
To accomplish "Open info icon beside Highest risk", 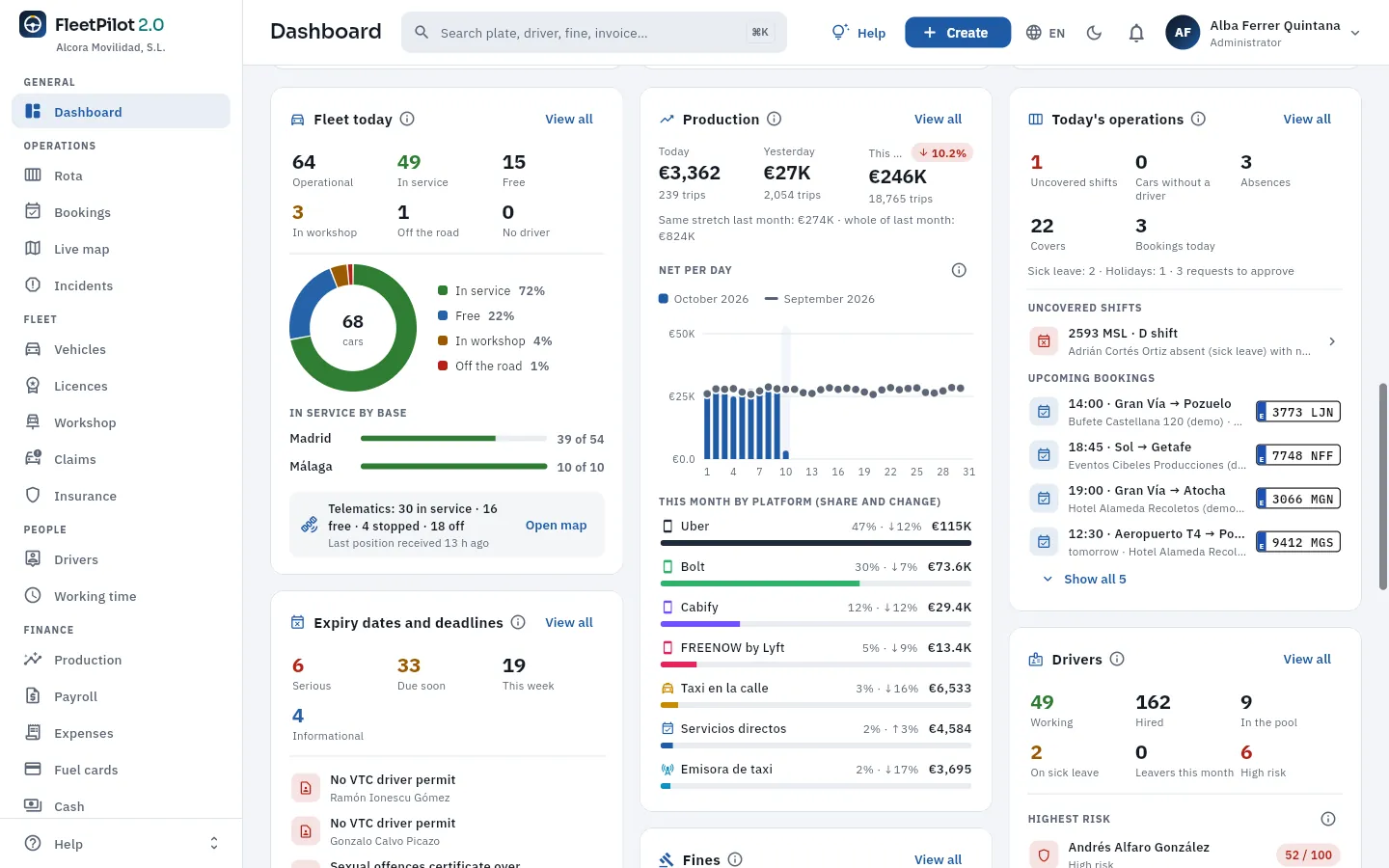I will 1328,819.
